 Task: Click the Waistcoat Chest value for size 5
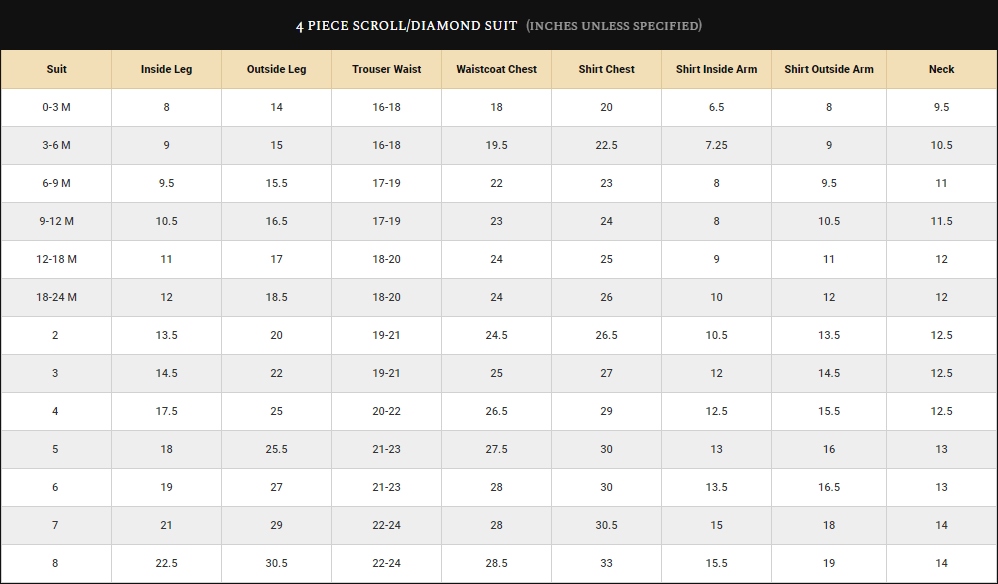click(496, 450)
